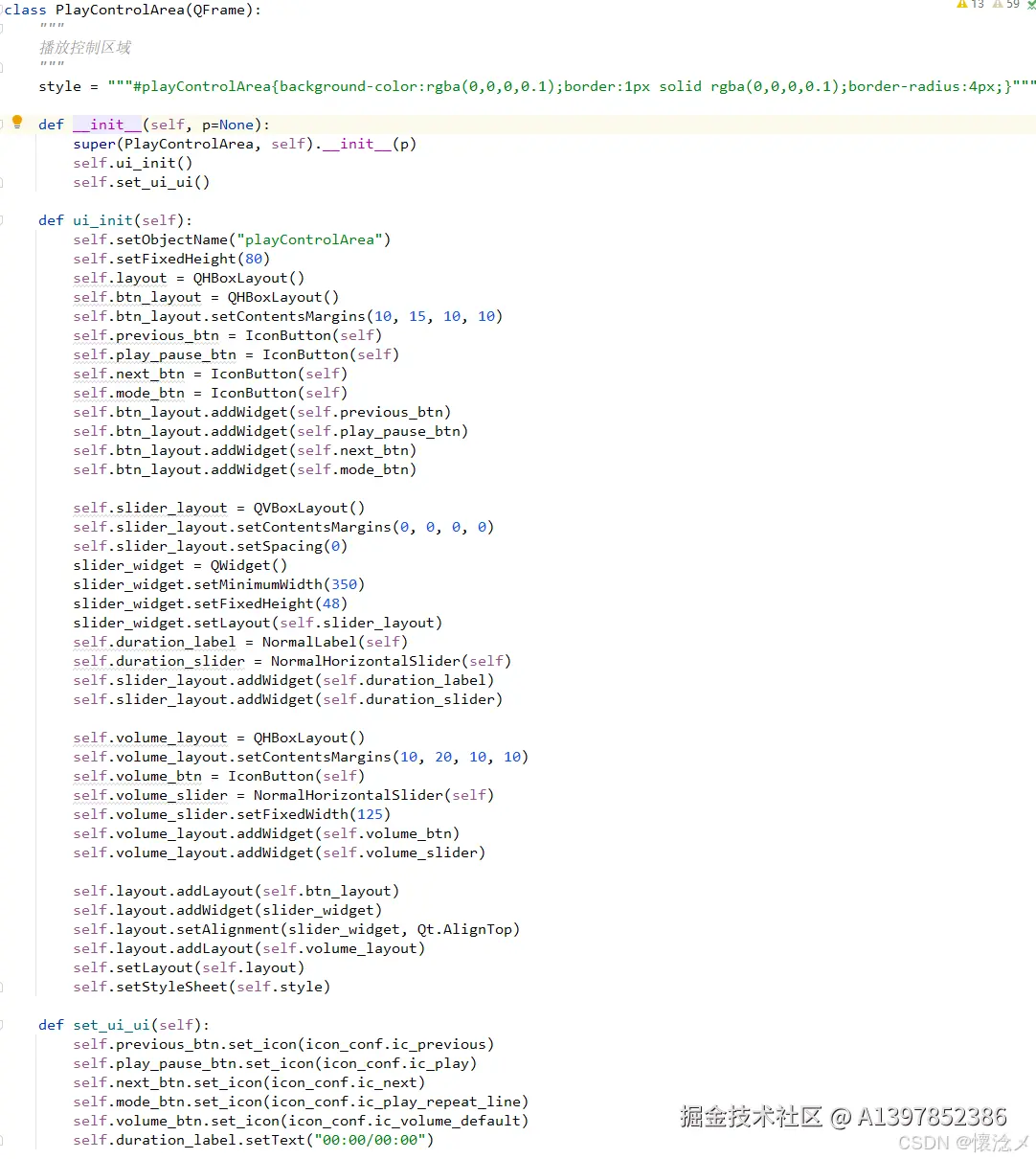Click the btn_layout.addWidget(self.play_pause_btn) line
The image size is (1036, 1159).
tap(271, 431)
